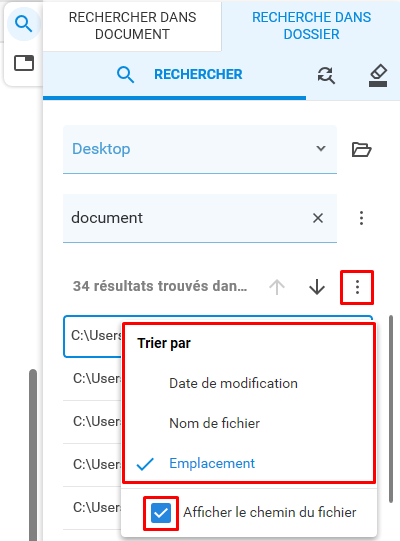400x541 pixels.
Task: Switch to Recherche dans dossier tab
Action: click(x=311, y=26)
